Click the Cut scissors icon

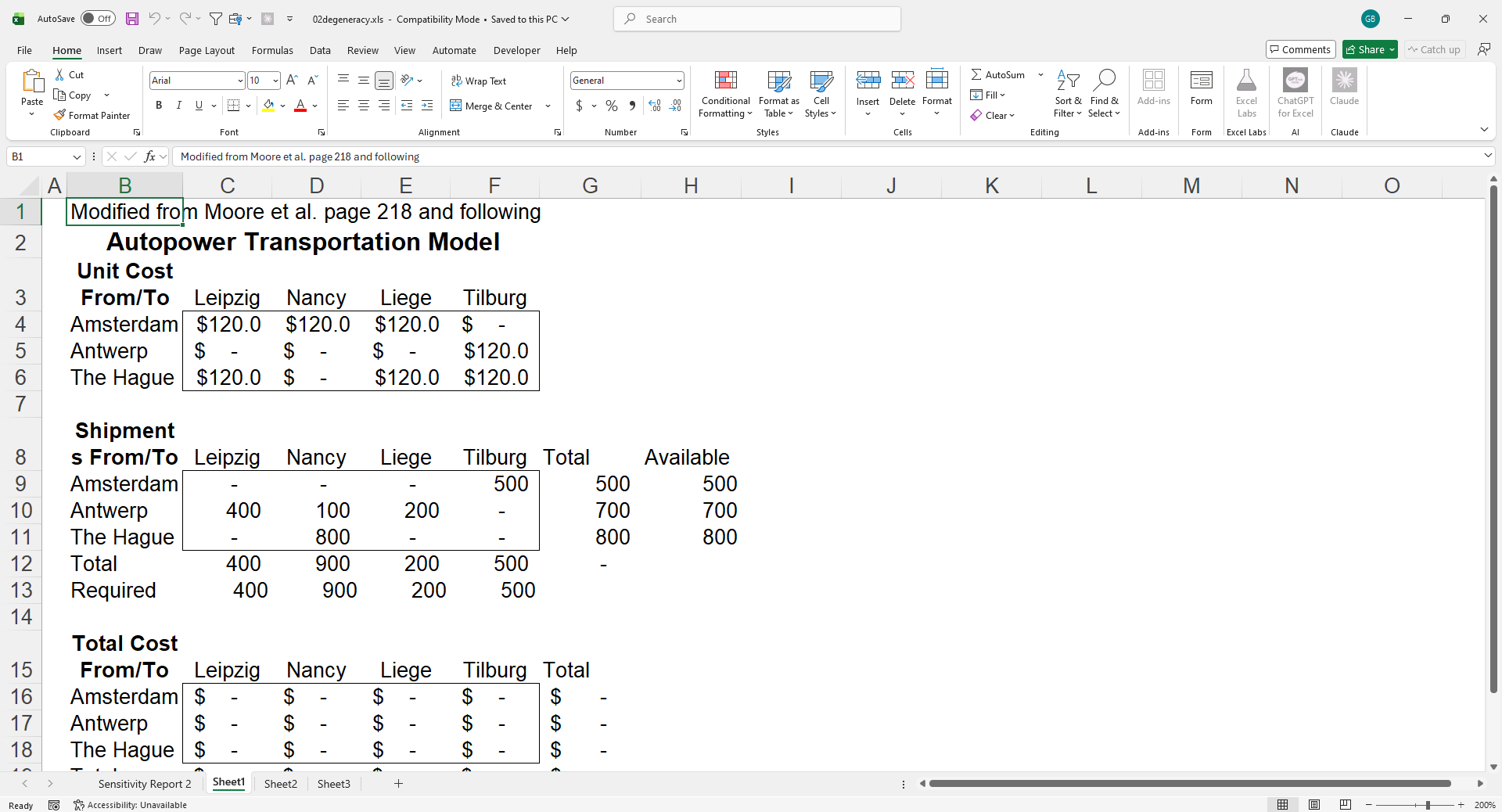(x=59, y=74)
